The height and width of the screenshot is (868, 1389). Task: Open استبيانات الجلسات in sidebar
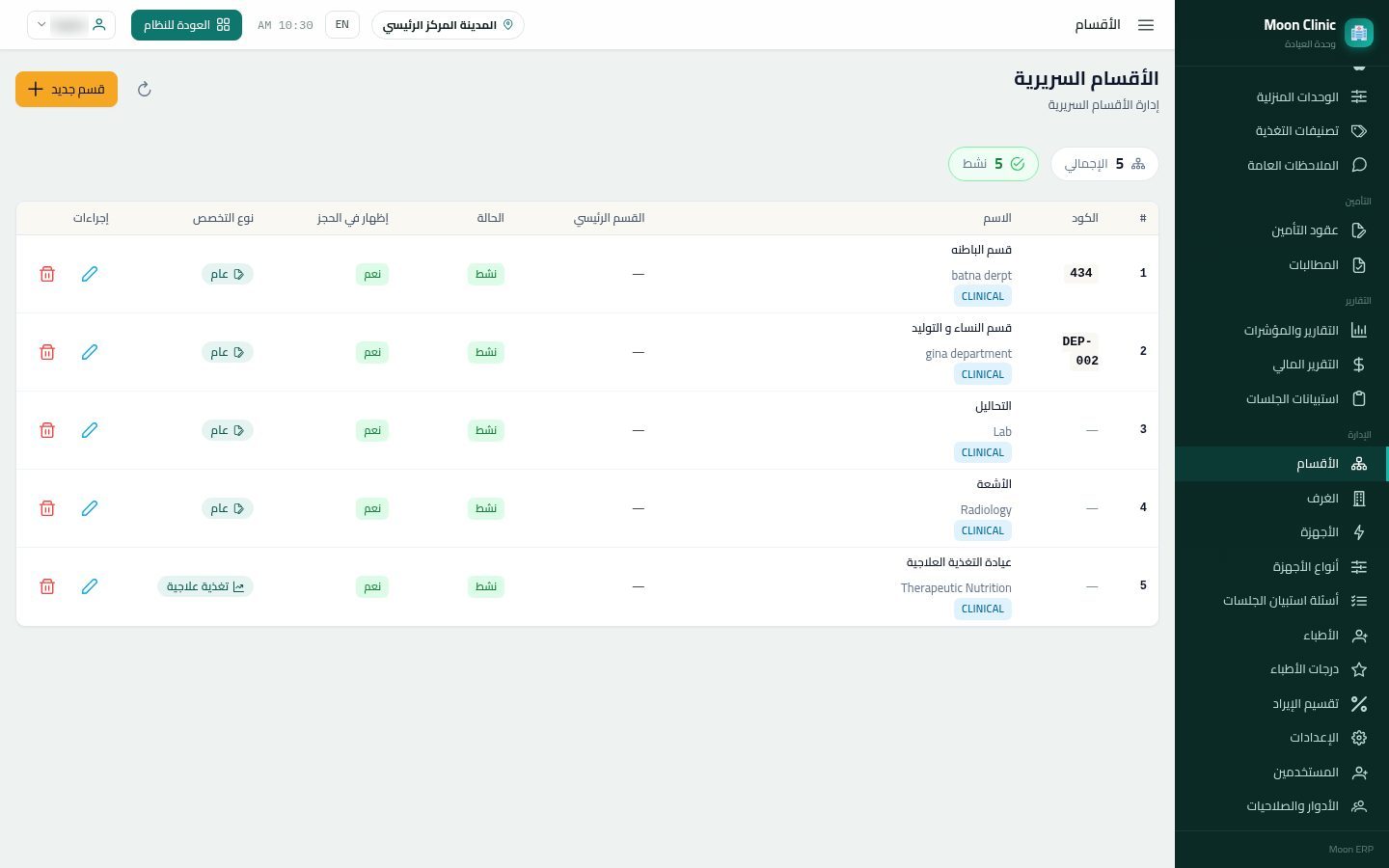click(x=1281, y=399)
